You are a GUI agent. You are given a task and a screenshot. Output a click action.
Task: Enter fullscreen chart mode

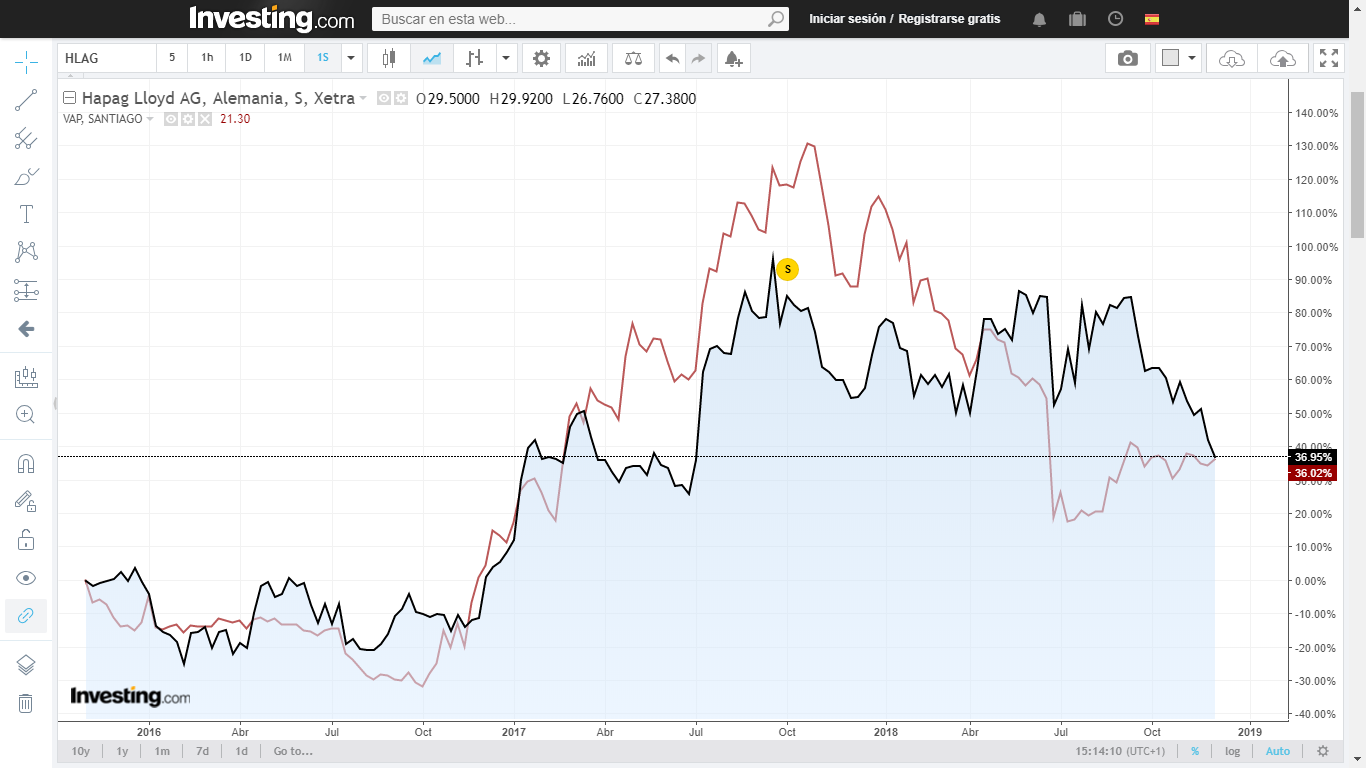(1328, 58)
